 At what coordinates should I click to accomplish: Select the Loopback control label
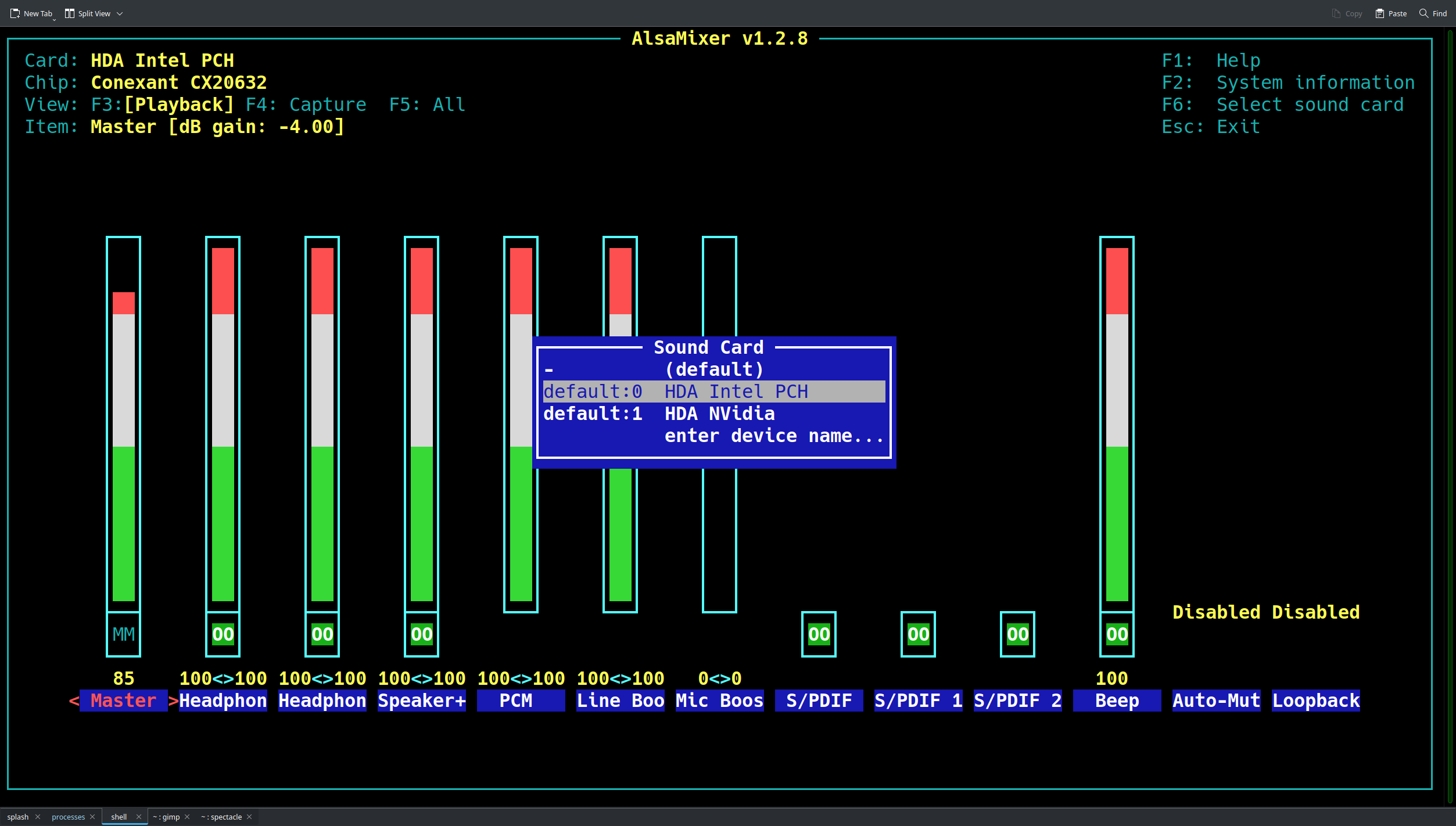tap(1316, 701)
